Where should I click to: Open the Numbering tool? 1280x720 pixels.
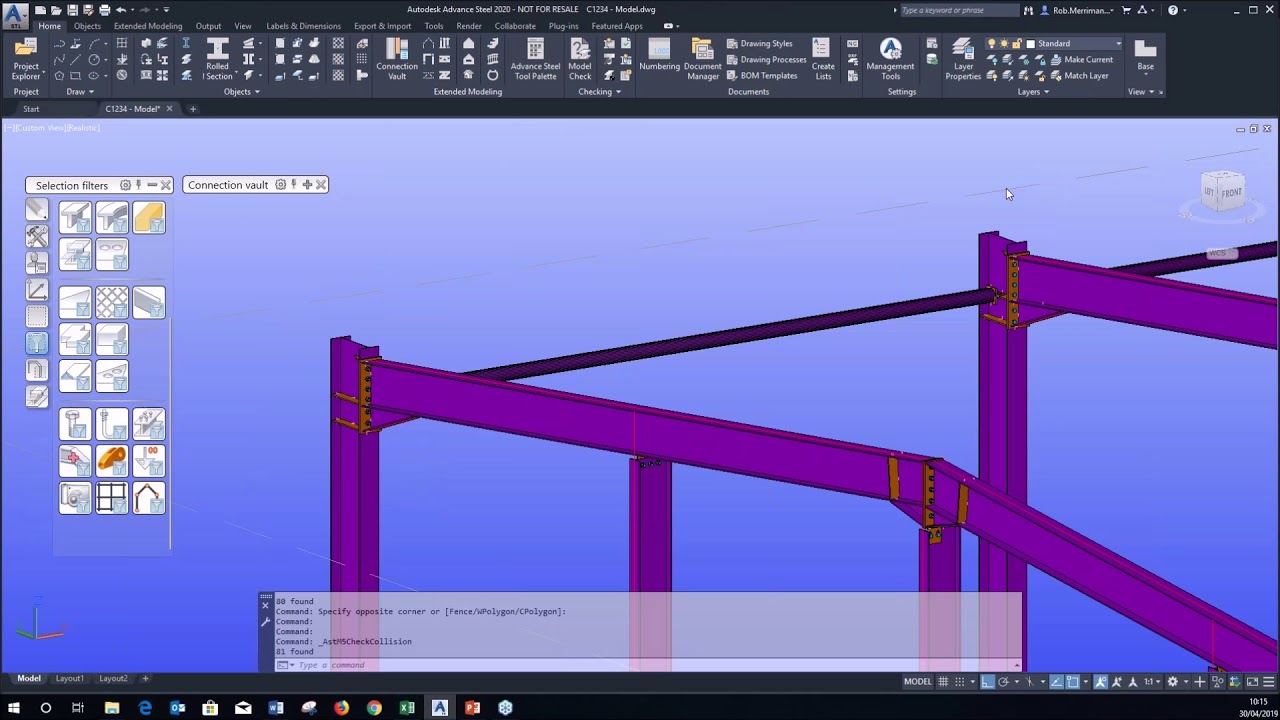pyautogui.click(x=659, y=57)
